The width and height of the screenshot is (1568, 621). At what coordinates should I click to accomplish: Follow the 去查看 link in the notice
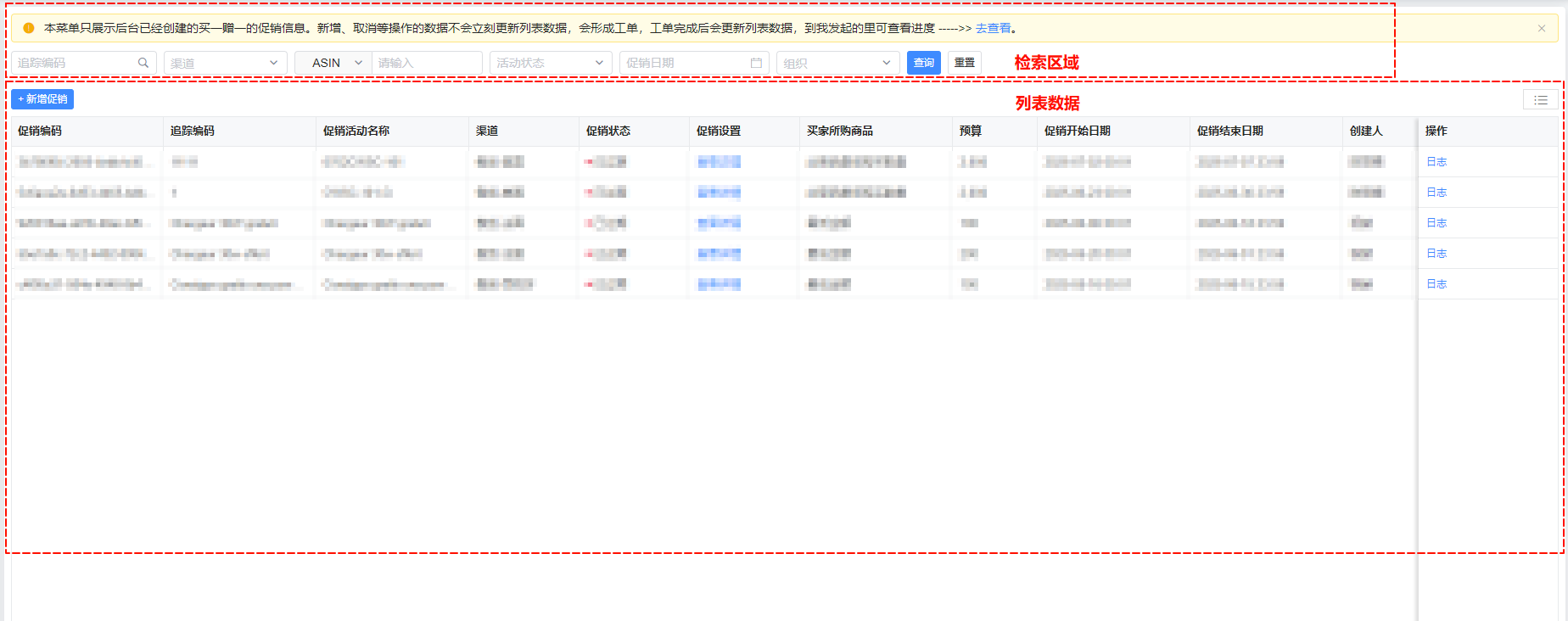(993, 28)
